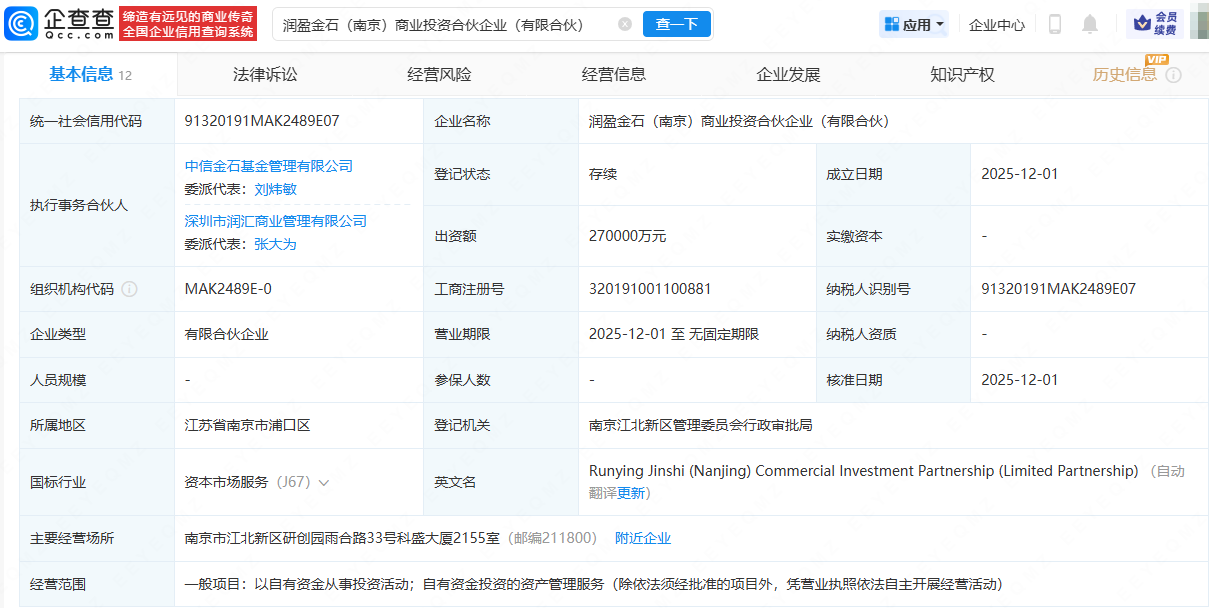Open the 应用 dropdown menu

[914, 24]
